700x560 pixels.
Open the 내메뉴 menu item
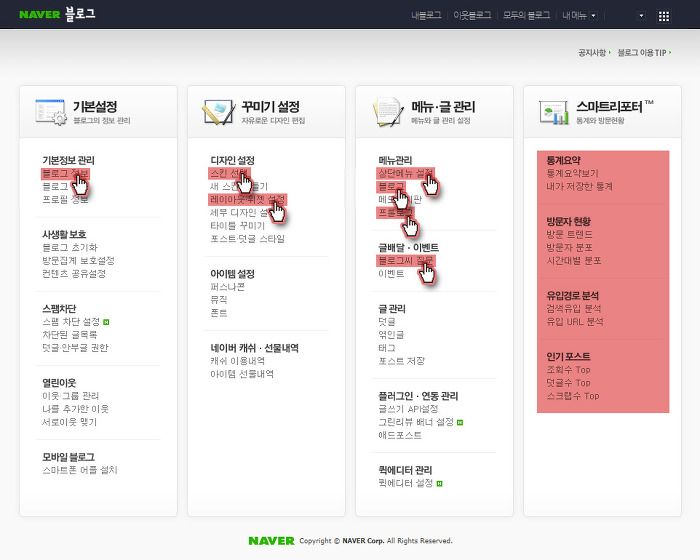[574, 15]
